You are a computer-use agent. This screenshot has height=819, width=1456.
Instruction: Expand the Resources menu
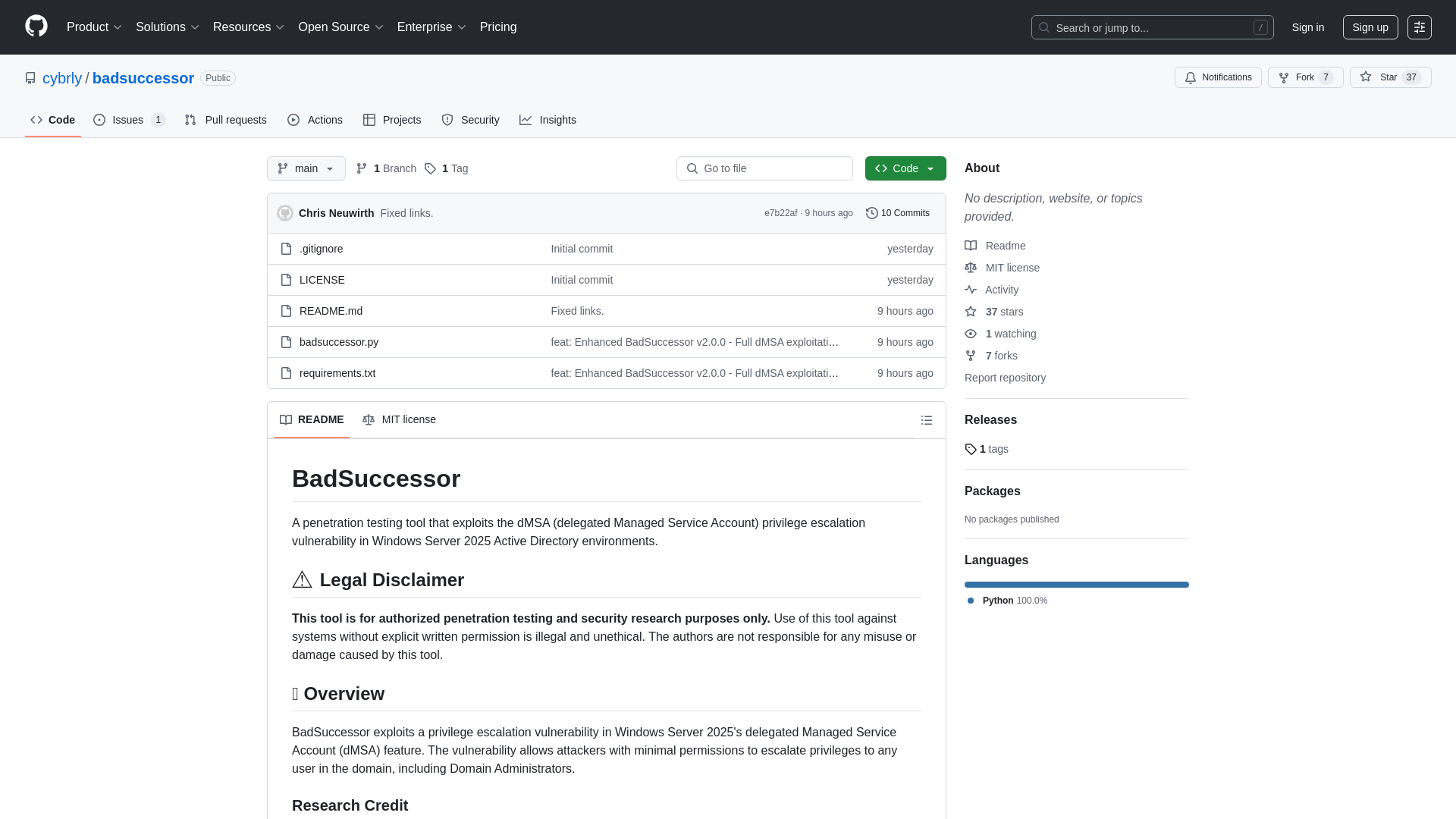(249, 27)
